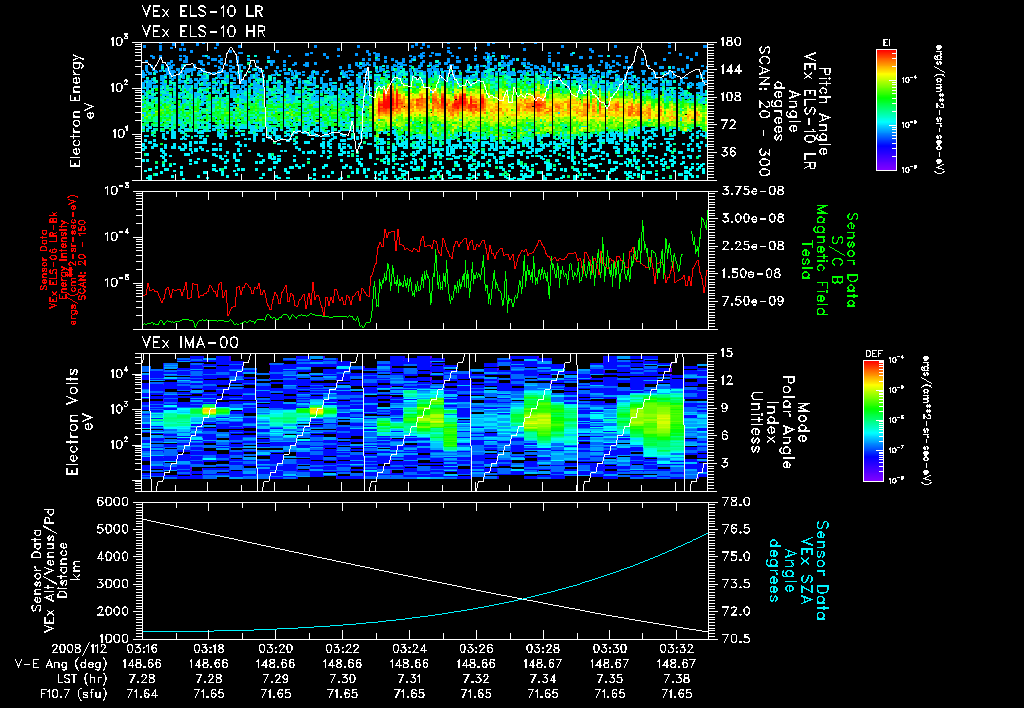Click the F10.7 value '71.64'

click(x=142, y=694)
